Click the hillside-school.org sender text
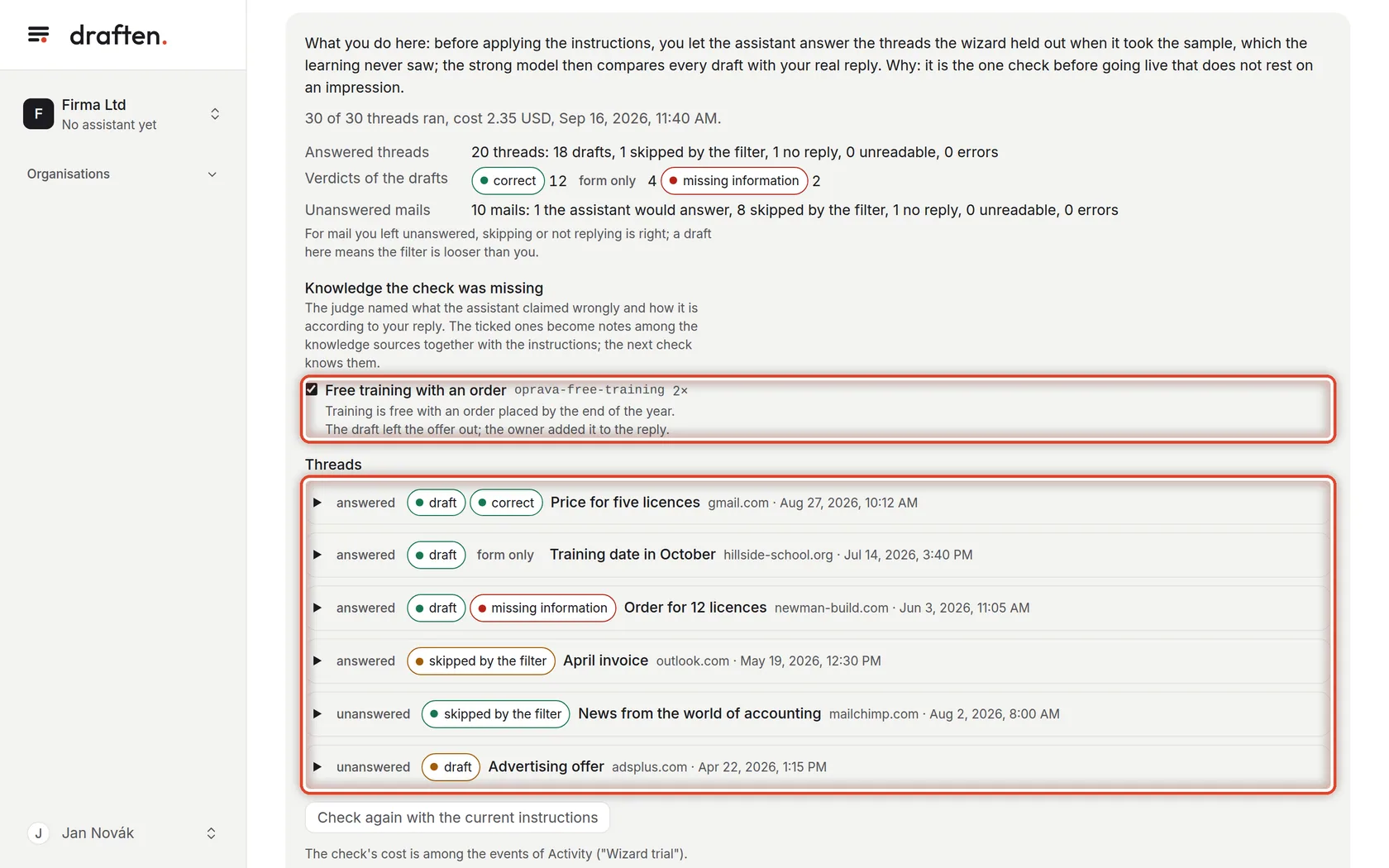 coord(778,555)
